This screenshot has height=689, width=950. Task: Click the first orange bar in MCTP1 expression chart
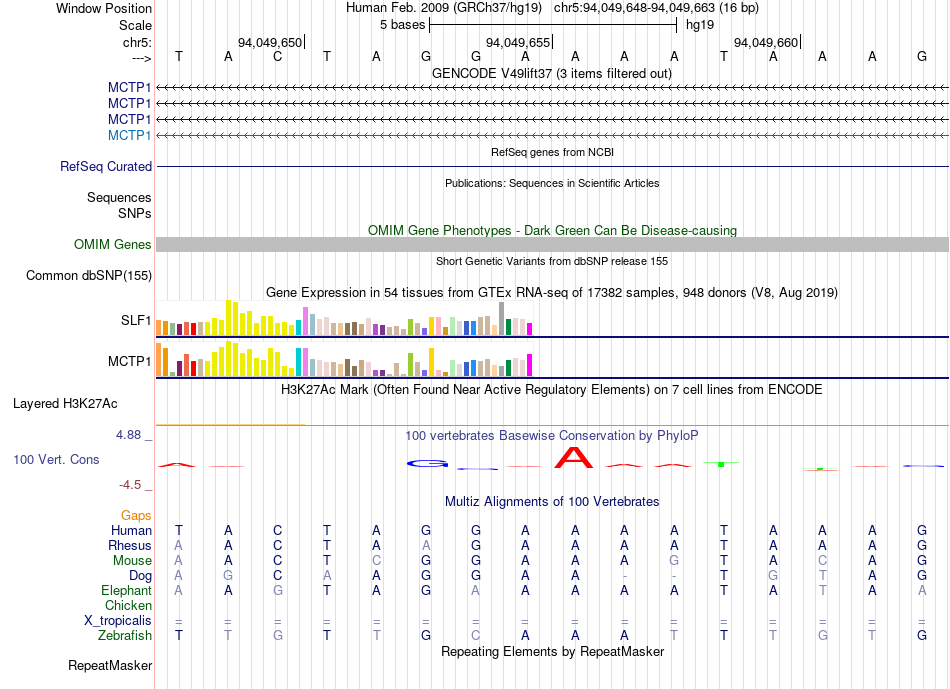(x=159, y=360)
